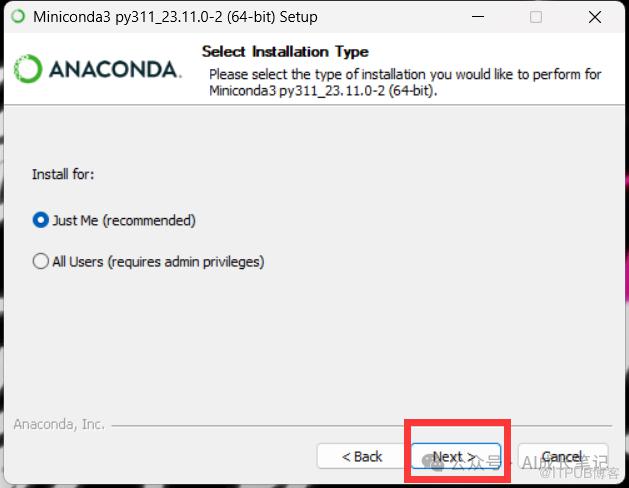This screenshot has height=488, width=629.
Task: Click the Next > button
Action: (x=456, y=456)
